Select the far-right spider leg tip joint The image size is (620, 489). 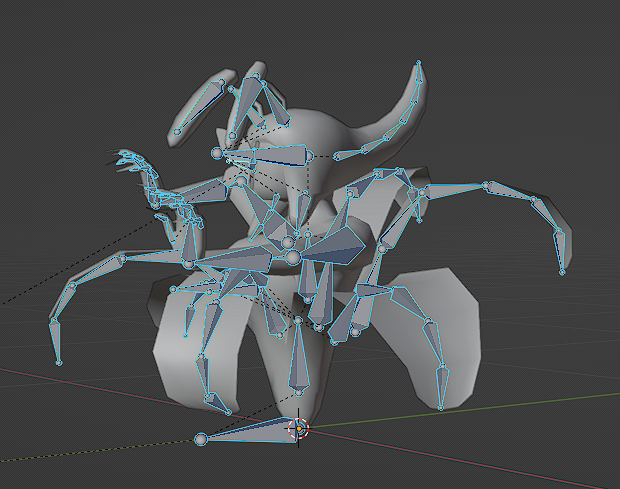[x=563, y=271]
